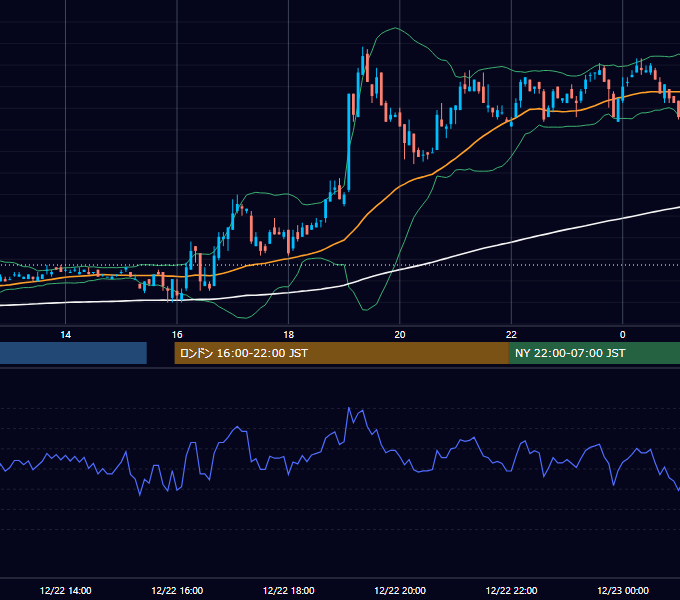Image resolution: width=680 pixels, height=600 pixels.
Task: Click the NY 22:00-07:00 JST session bar
Action: (594, 353)
